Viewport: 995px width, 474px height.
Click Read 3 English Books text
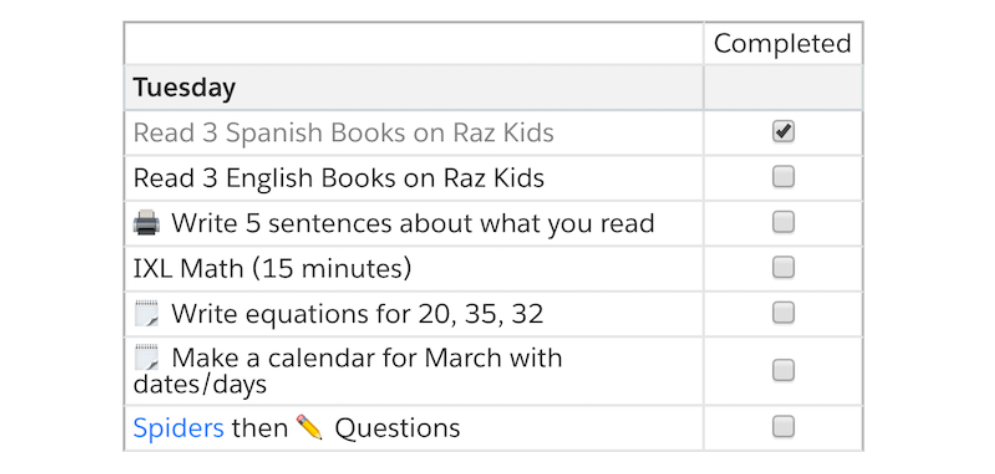click(339, 178)
